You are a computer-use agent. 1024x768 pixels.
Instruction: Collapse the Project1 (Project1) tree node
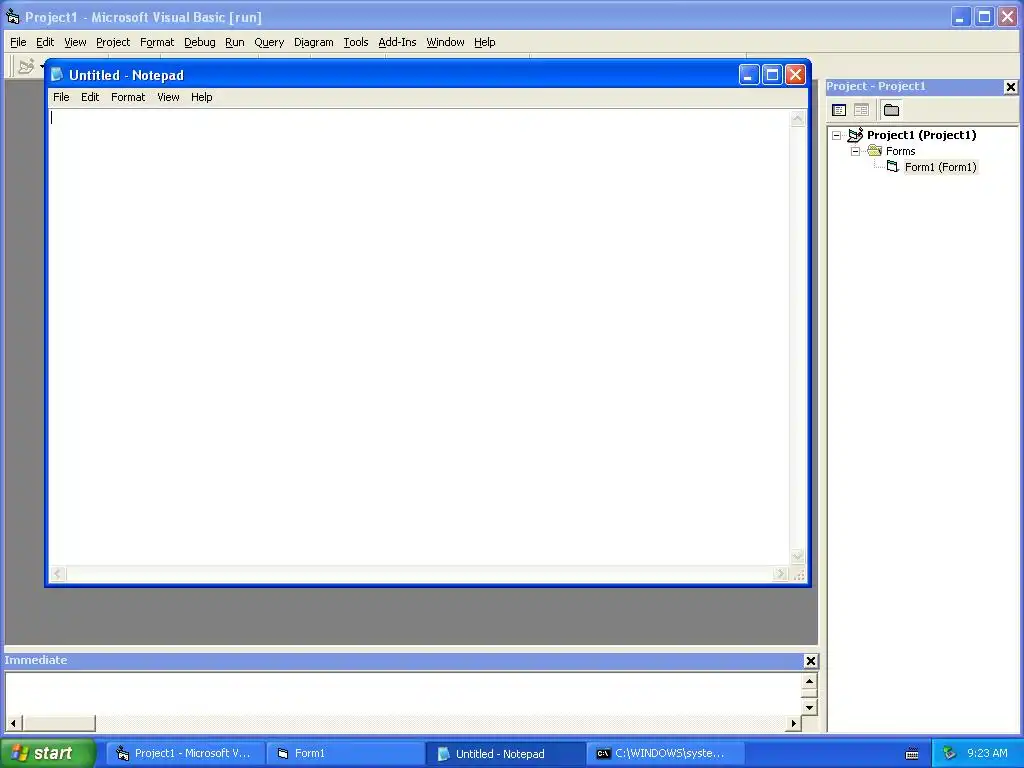pos(837,136)
